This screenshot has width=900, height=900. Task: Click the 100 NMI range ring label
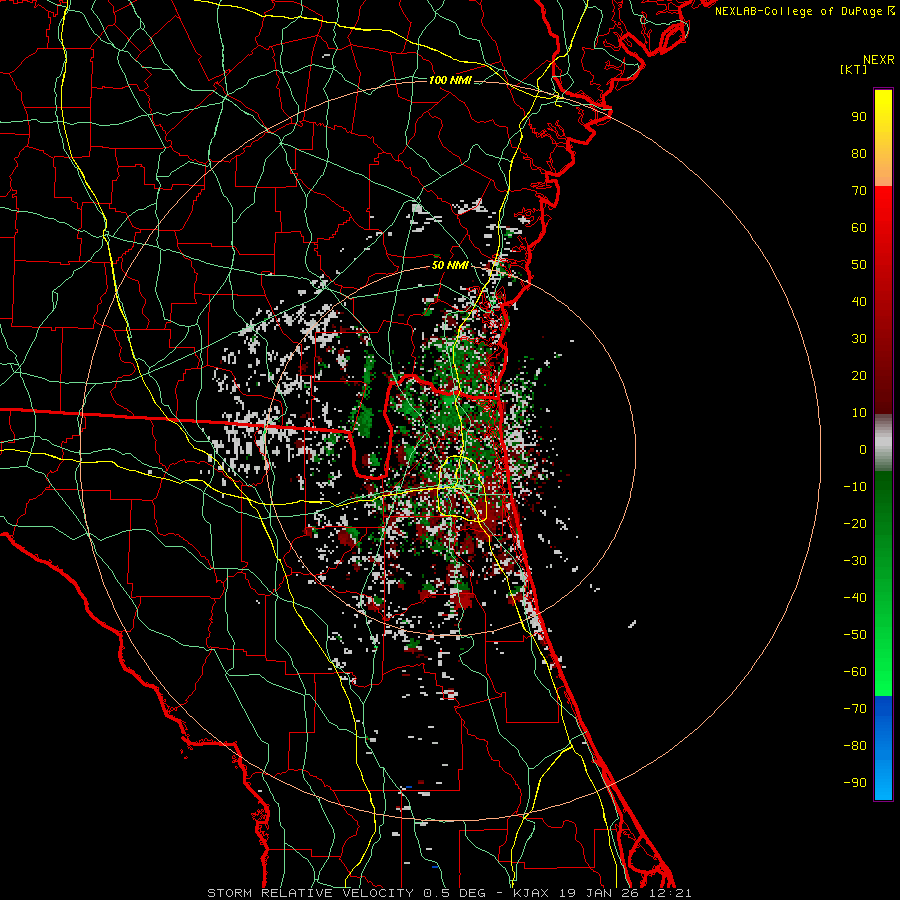pos(450,80)
